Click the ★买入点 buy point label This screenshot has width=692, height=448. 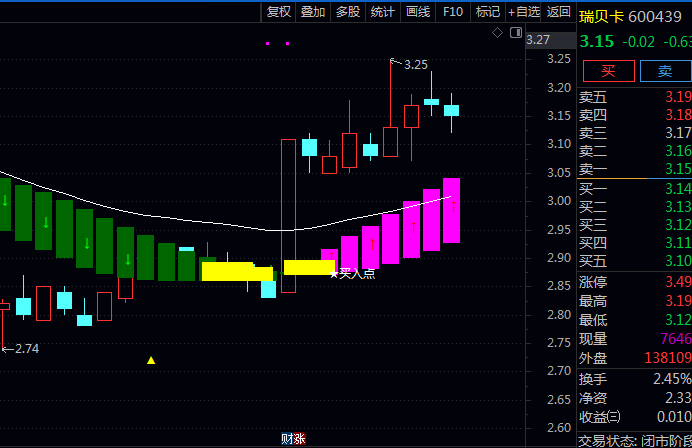353,274
